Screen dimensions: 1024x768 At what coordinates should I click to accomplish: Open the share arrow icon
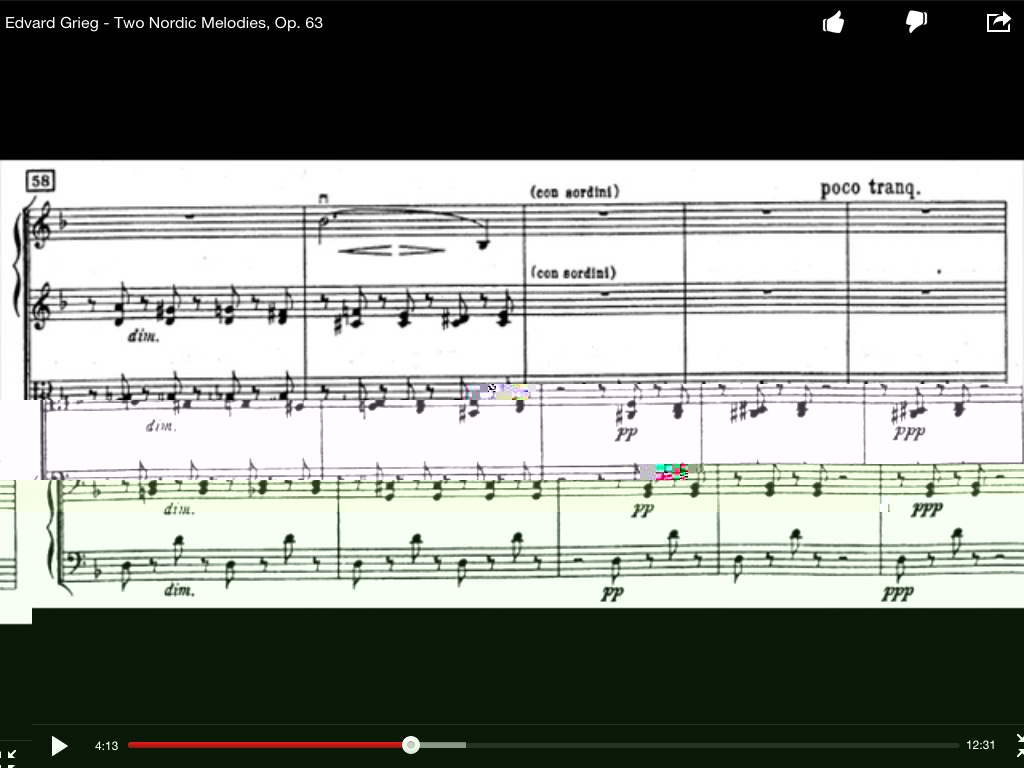tap(999, 22)
